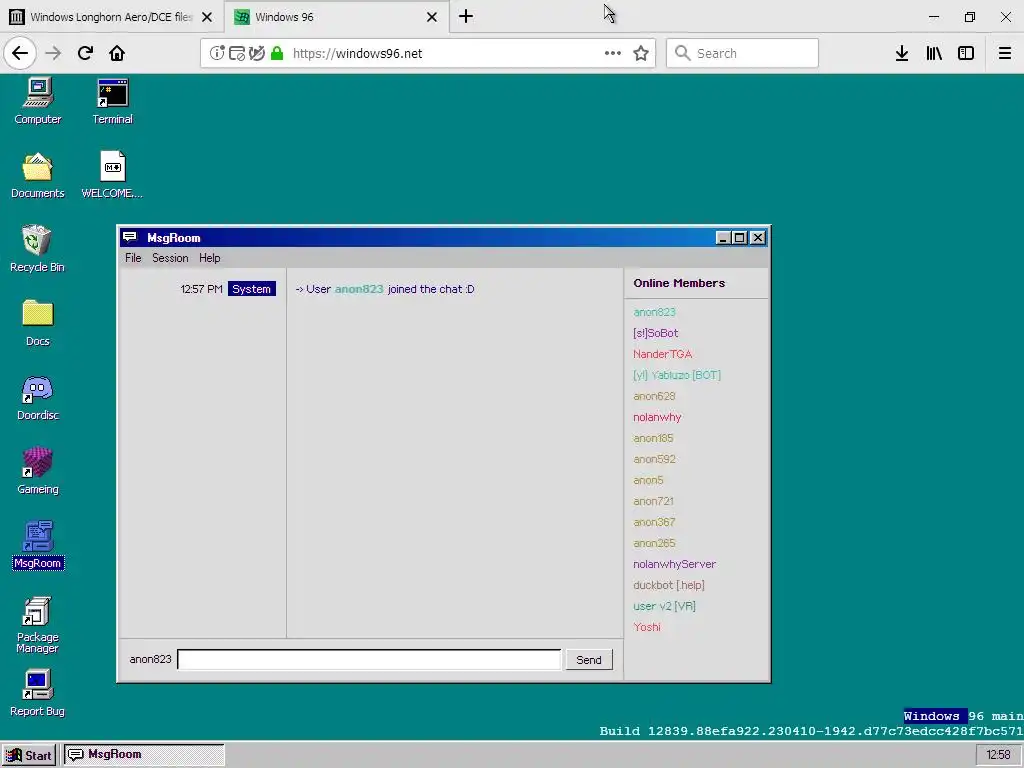Go forward with the browser forward arrow
The width and height of the screenshot is (1024, 768).
(53, 53)
